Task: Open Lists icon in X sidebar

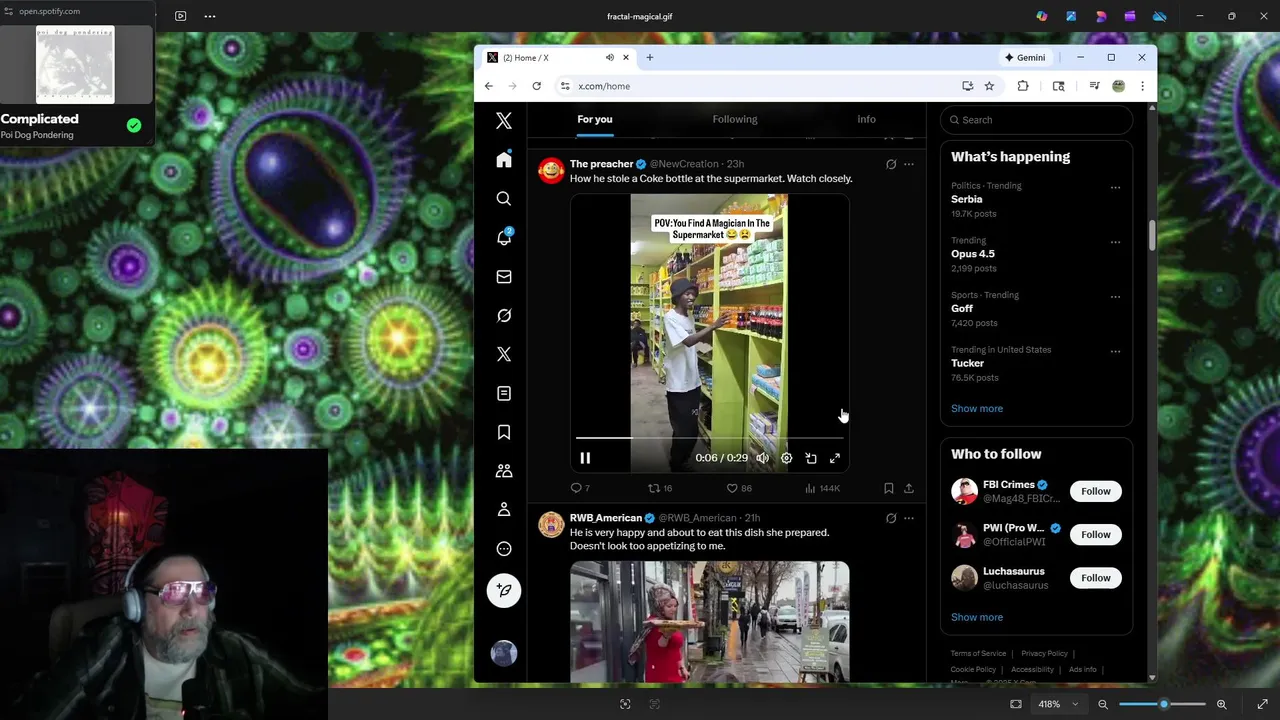Action: click(x=504, y=393)
